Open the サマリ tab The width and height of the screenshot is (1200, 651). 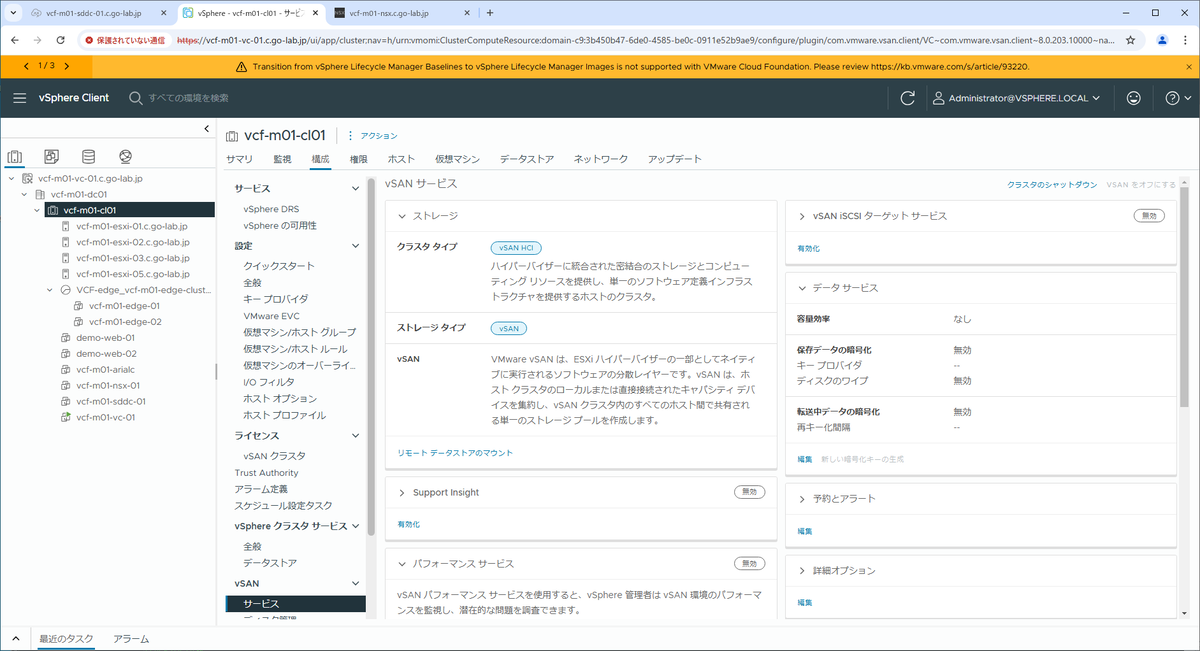239,159
